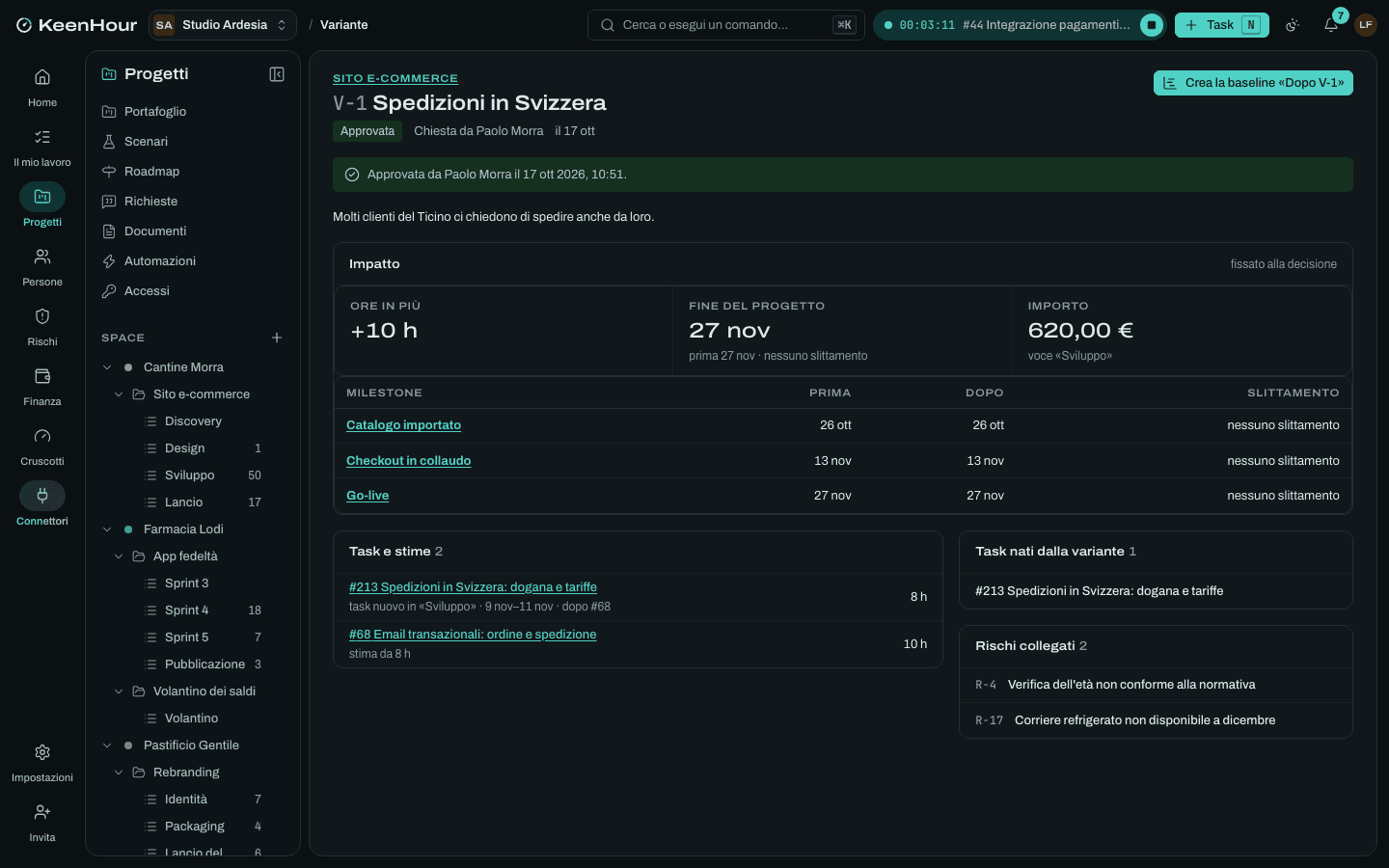This screenshot has width=1389, height=868.
Task: Open Scenari menu item
Action: pyautogui.click(x=193, y=141)
